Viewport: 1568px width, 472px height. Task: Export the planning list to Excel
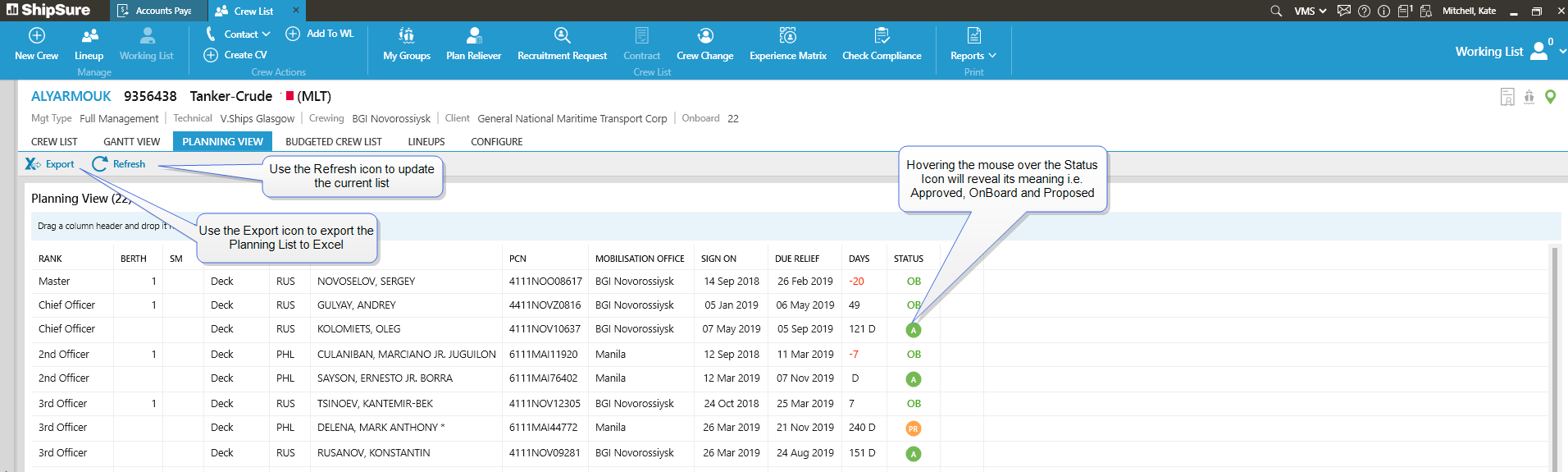50,164
